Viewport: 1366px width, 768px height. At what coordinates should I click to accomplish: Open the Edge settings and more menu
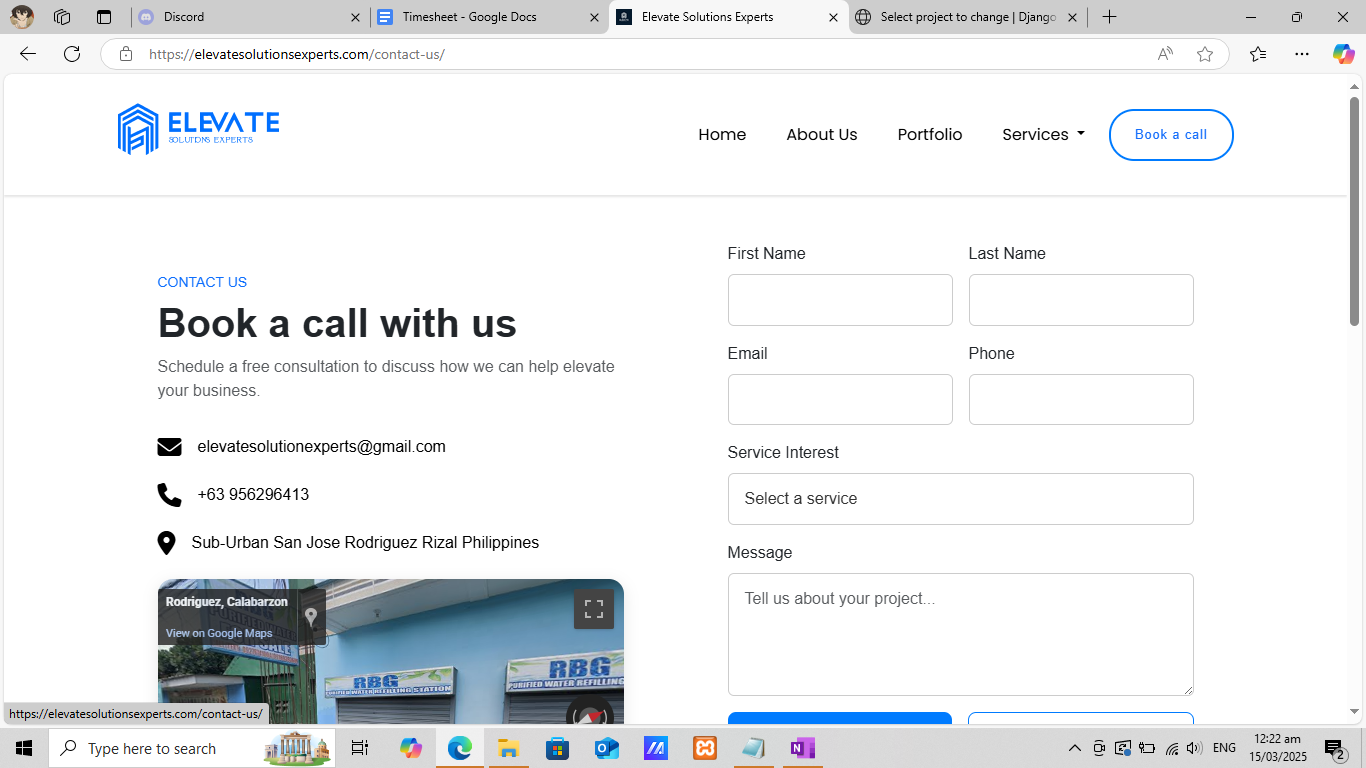(x=1301, y=54)
